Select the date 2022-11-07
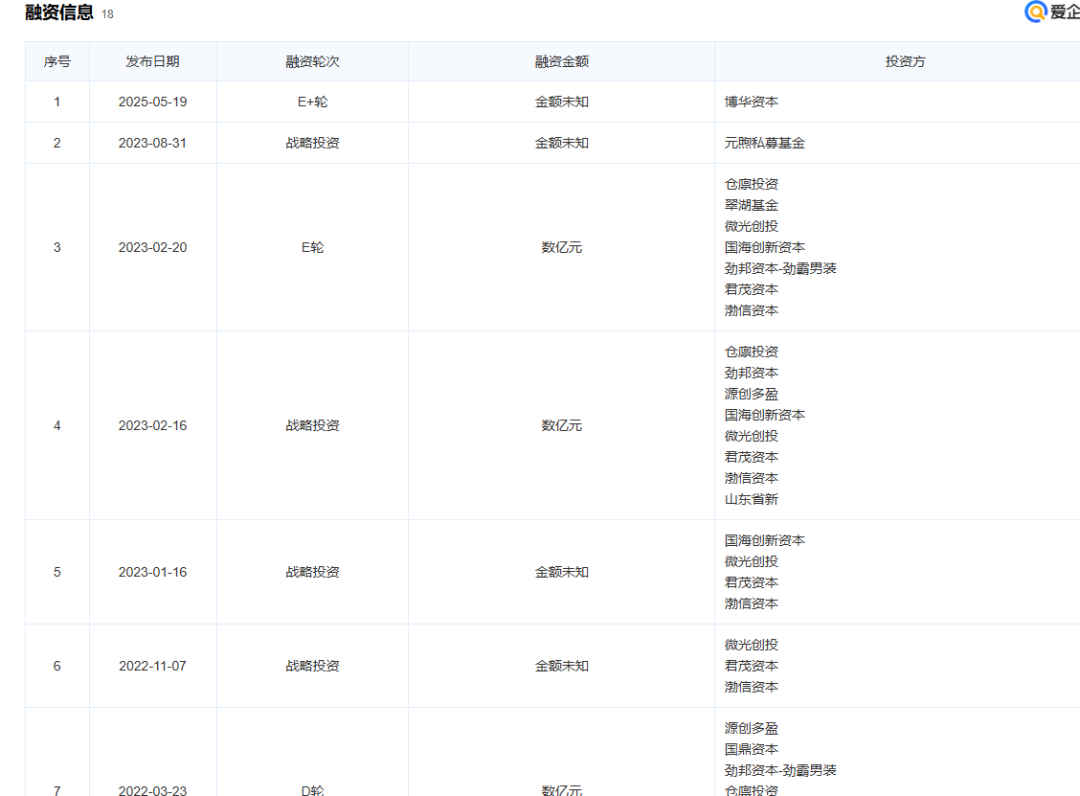Viewport: 1080px width, 796px height. pyautogui.click(x=152, y=666)
